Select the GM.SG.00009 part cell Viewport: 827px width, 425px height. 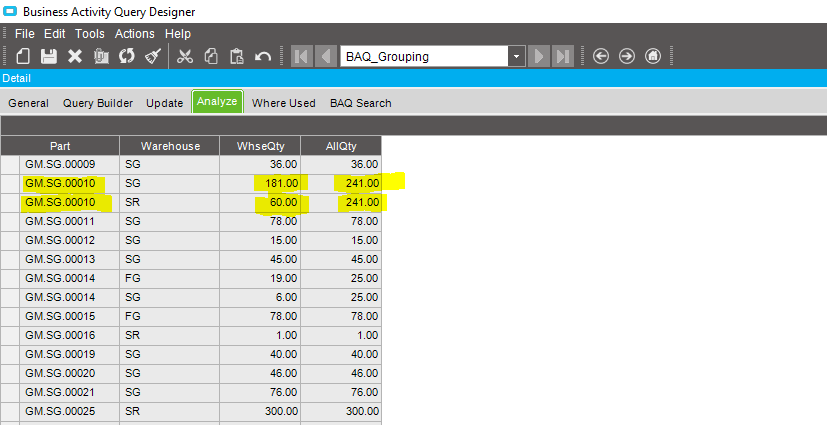point(70,165)
